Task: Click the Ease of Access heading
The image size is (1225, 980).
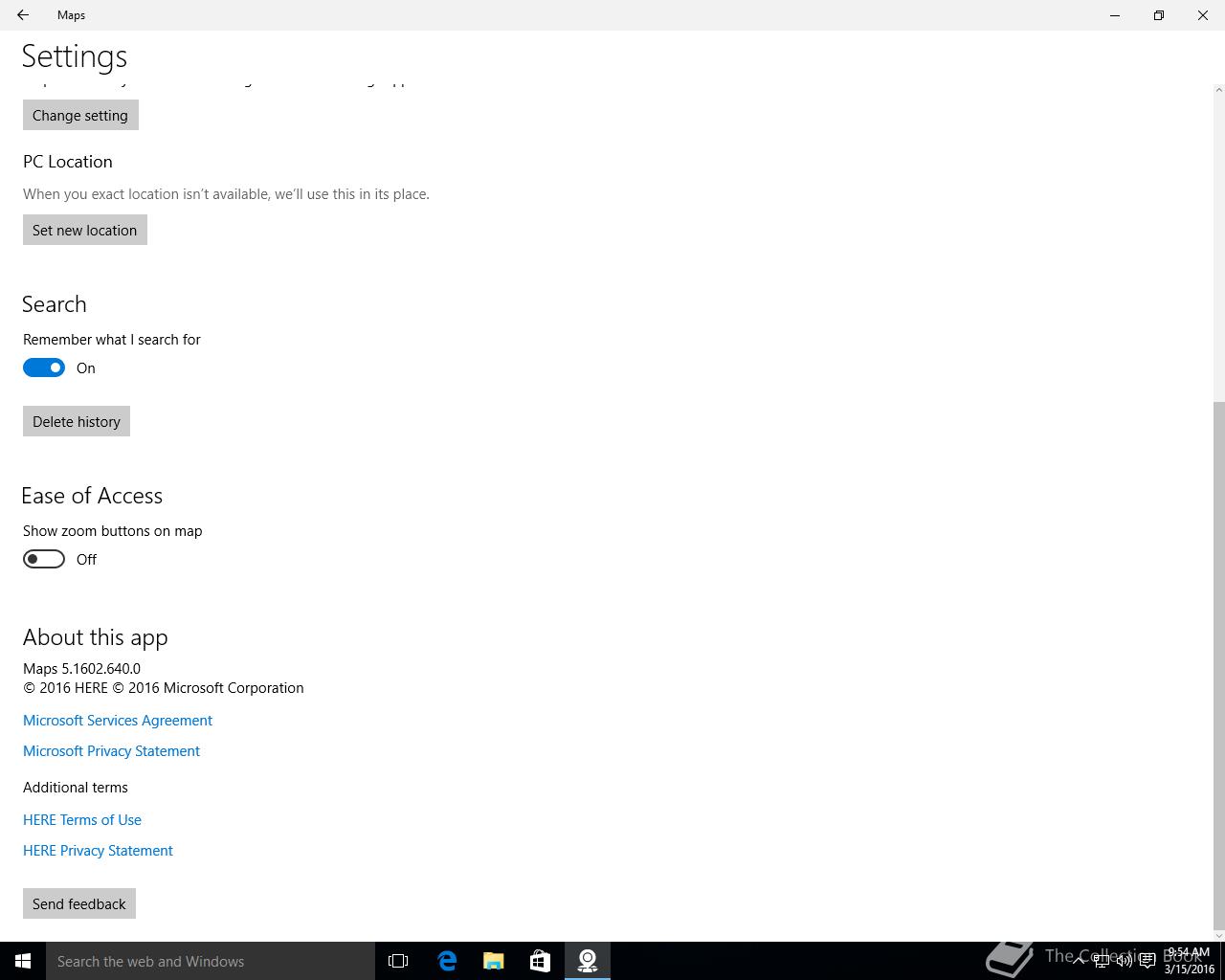Action: pos(92,495)
